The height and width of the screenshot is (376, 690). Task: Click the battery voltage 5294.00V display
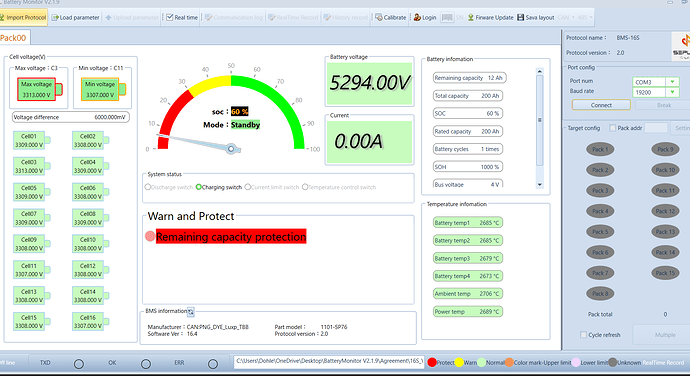tap(370, 83)
